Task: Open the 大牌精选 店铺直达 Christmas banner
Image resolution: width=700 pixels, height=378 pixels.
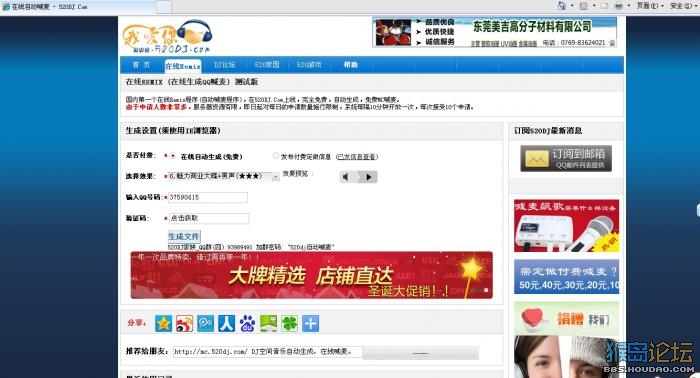Action: [312, 275]
